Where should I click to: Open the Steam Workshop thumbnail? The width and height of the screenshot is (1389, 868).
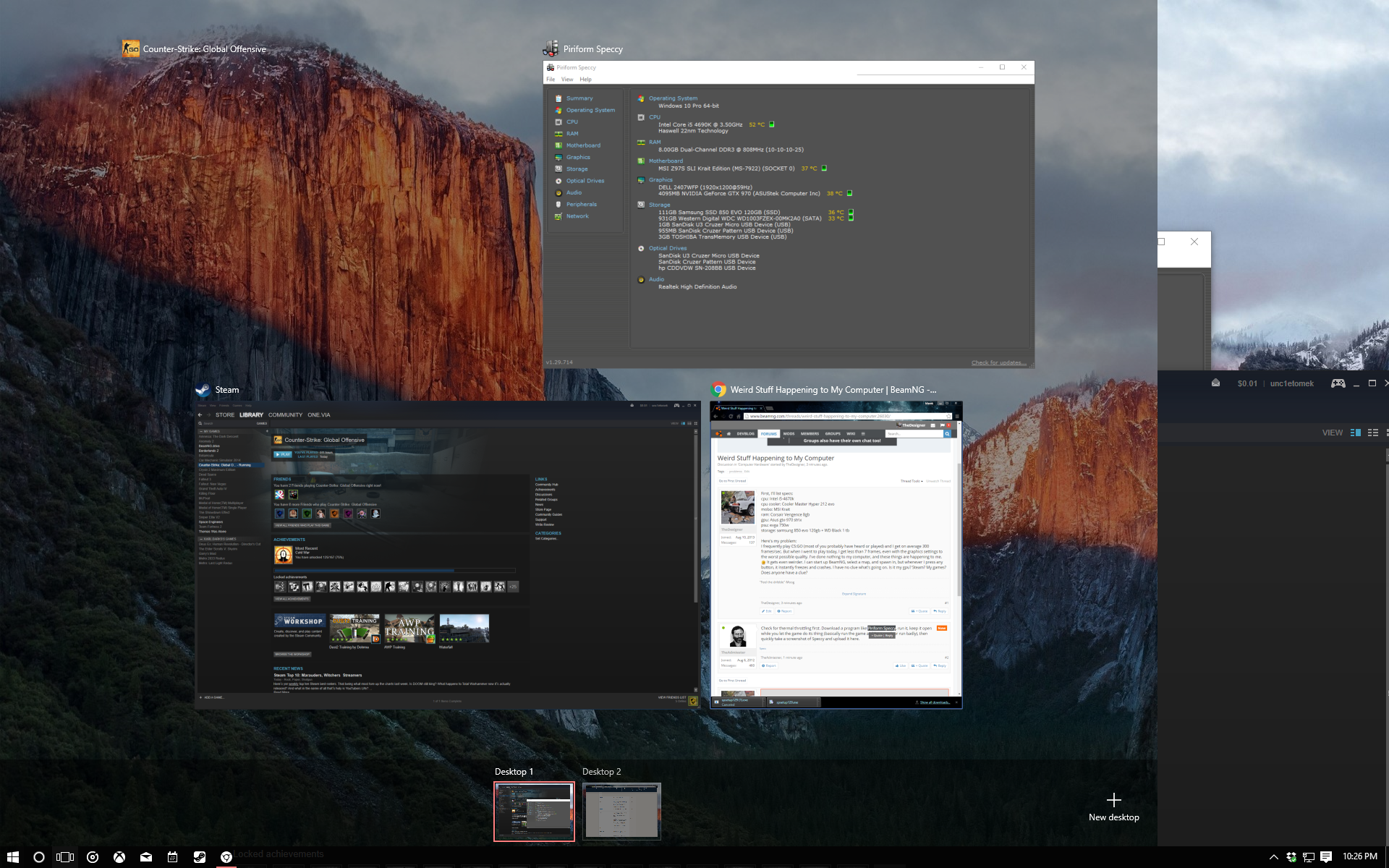point(299,621)
